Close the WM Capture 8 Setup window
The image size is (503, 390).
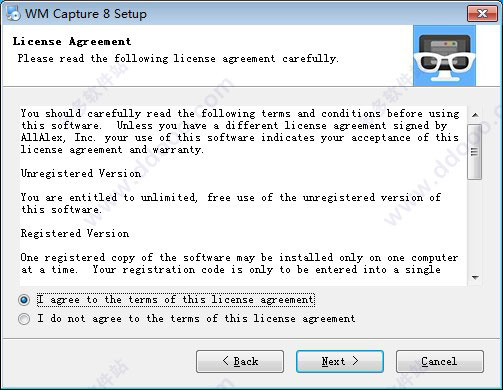click(482, 14)
